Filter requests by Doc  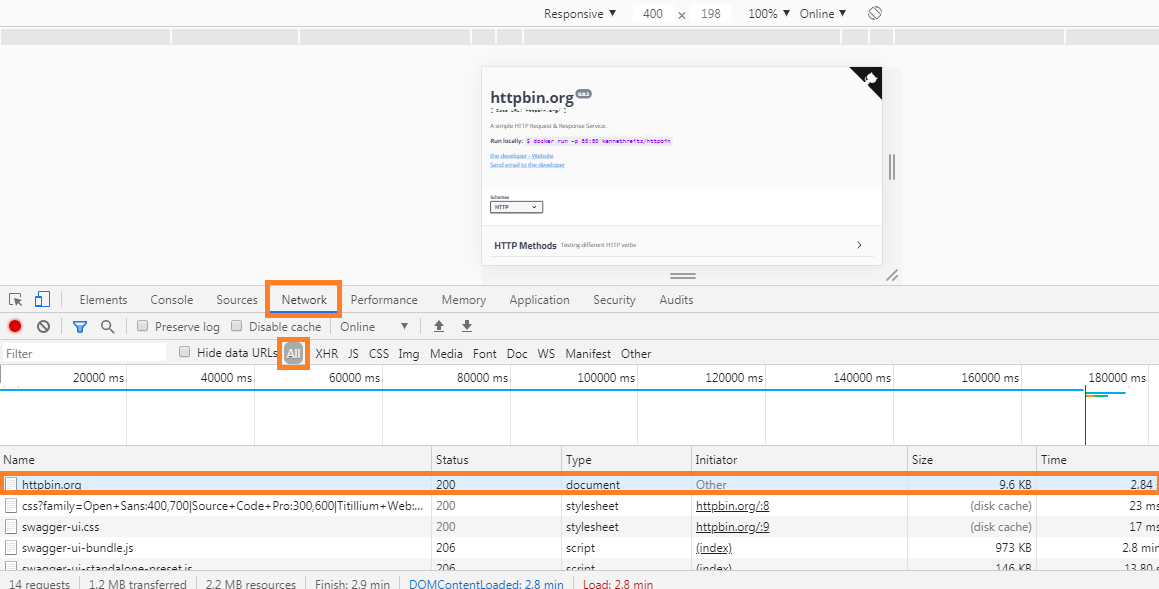(517, 353)
